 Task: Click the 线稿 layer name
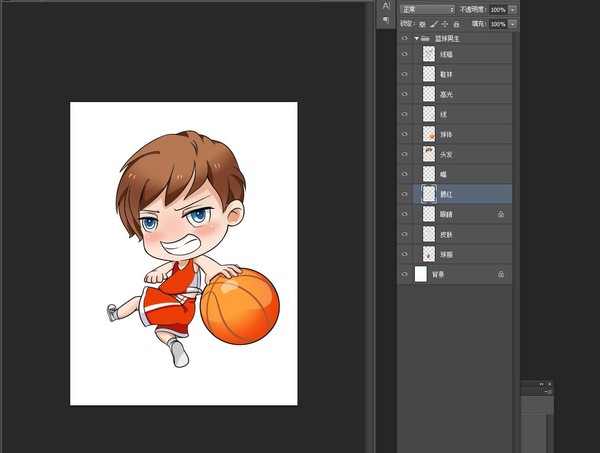[446, 54]
